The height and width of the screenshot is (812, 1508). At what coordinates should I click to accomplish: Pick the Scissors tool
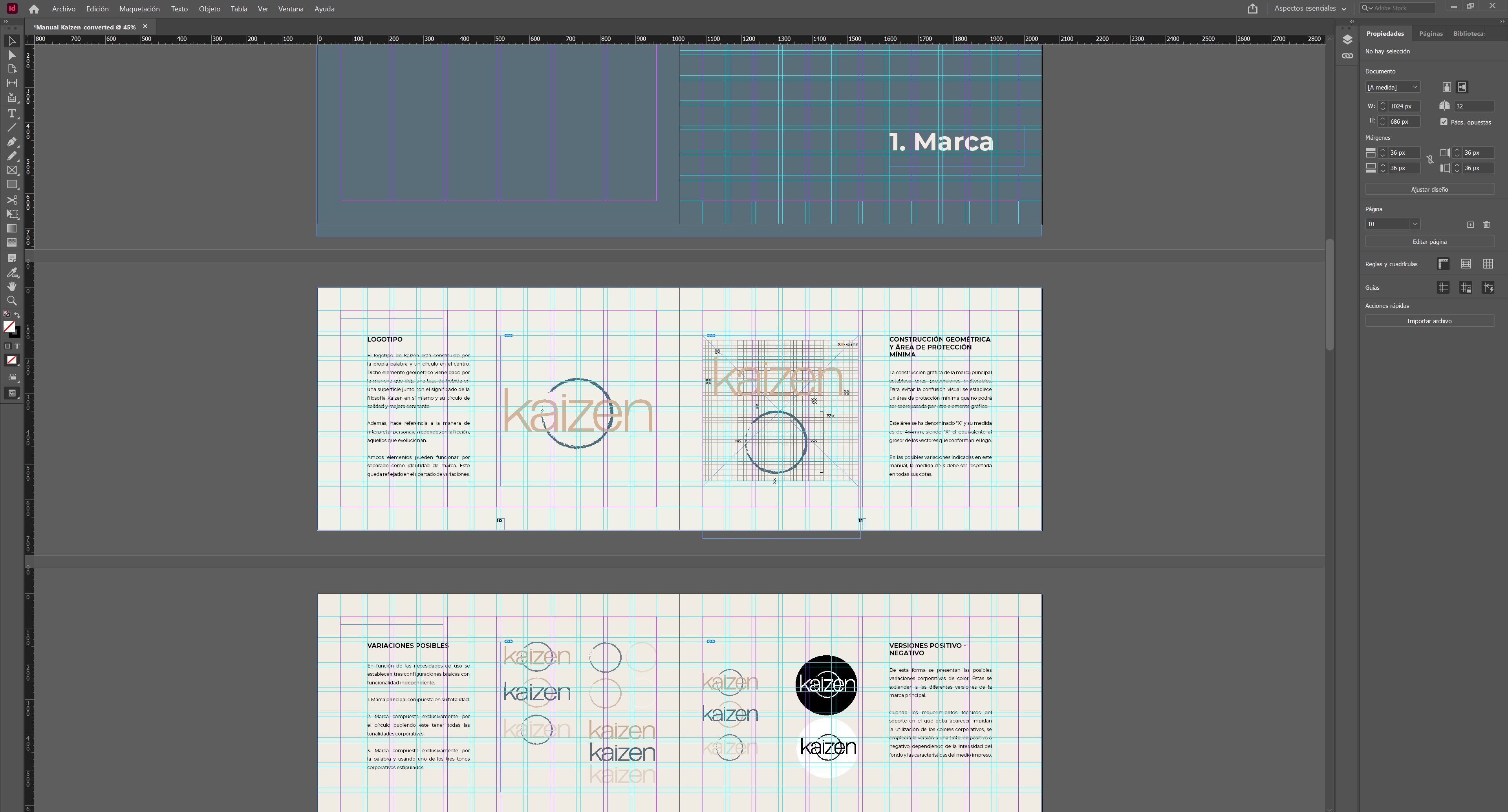pos(12,199)
